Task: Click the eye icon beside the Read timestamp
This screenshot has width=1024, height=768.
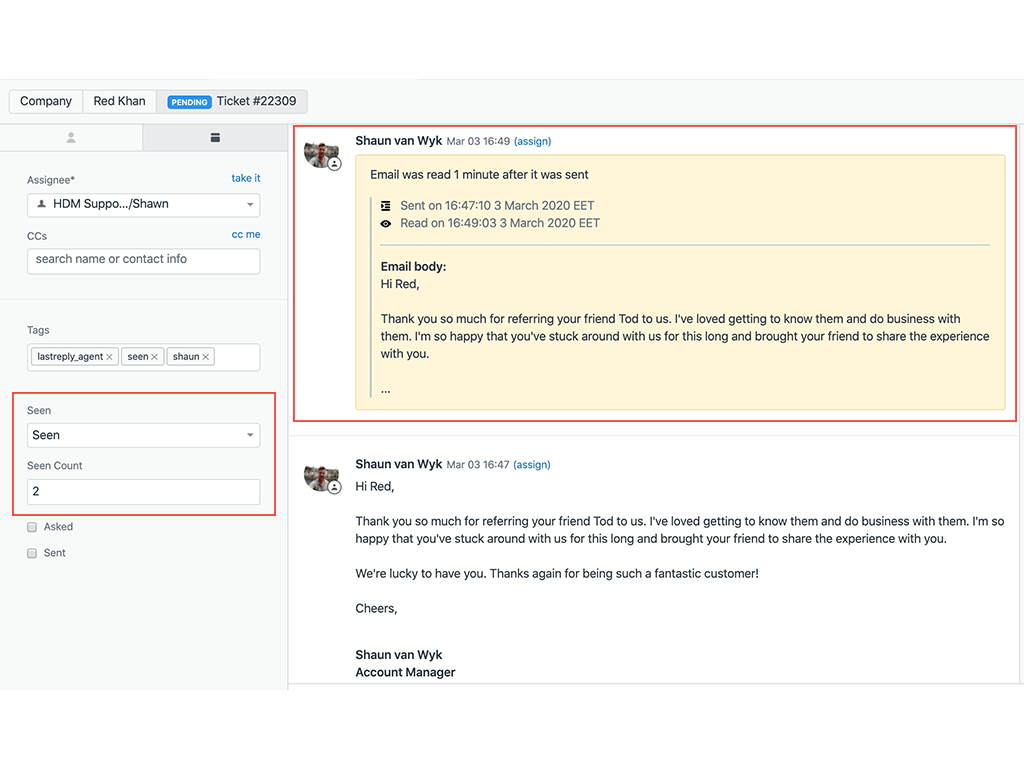Action: click(385, 223)
